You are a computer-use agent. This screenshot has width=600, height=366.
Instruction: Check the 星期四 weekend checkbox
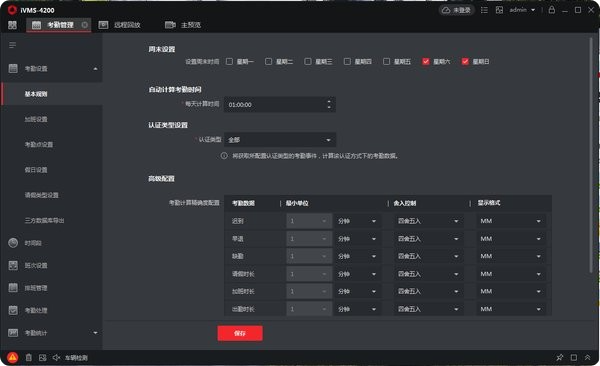coord(347,61)
